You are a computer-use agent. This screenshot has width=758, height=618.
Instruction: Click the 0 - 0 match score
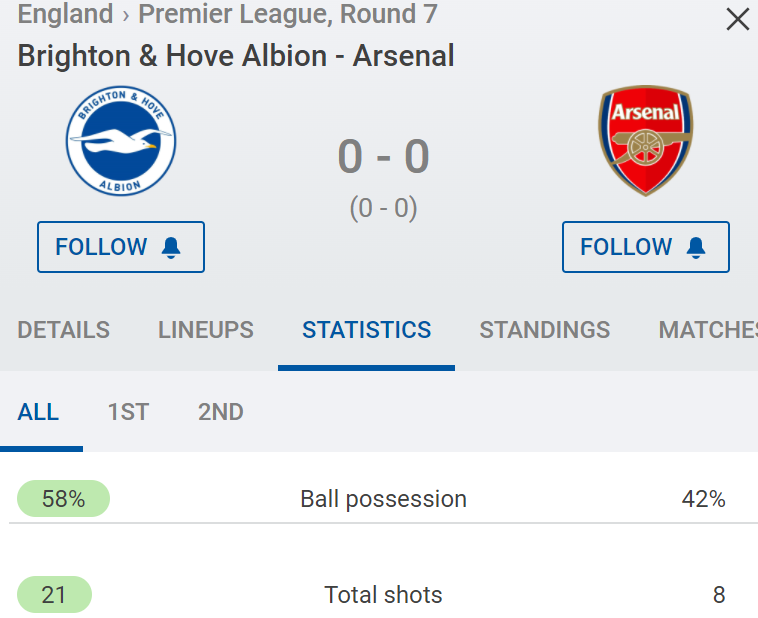pyautogui.click(x=383, y=156)
